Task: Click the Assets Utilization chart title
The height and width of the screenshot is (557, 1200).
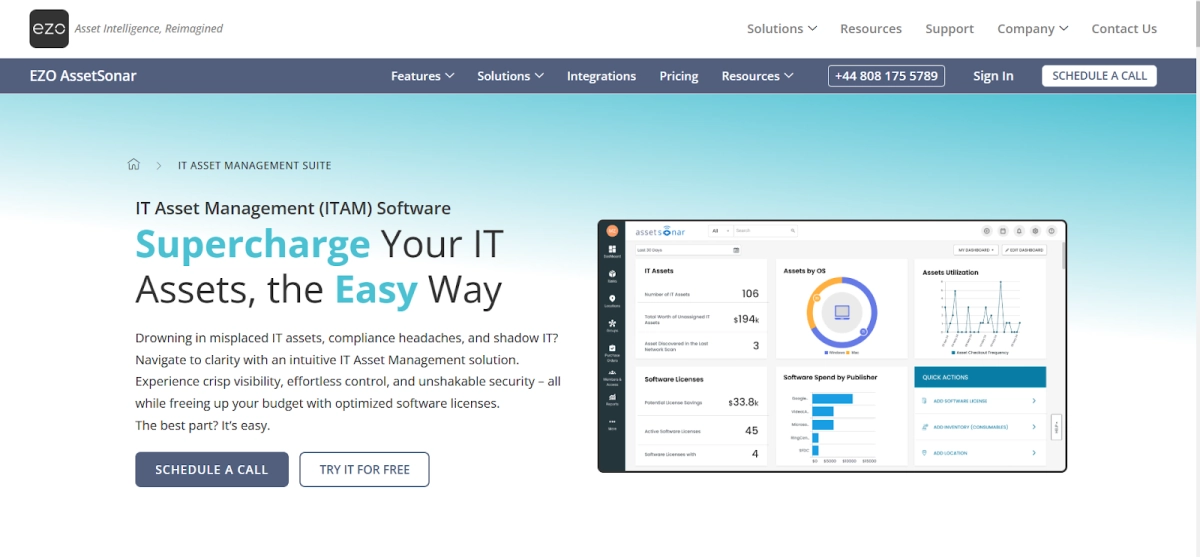Action: tap(950, 272)
